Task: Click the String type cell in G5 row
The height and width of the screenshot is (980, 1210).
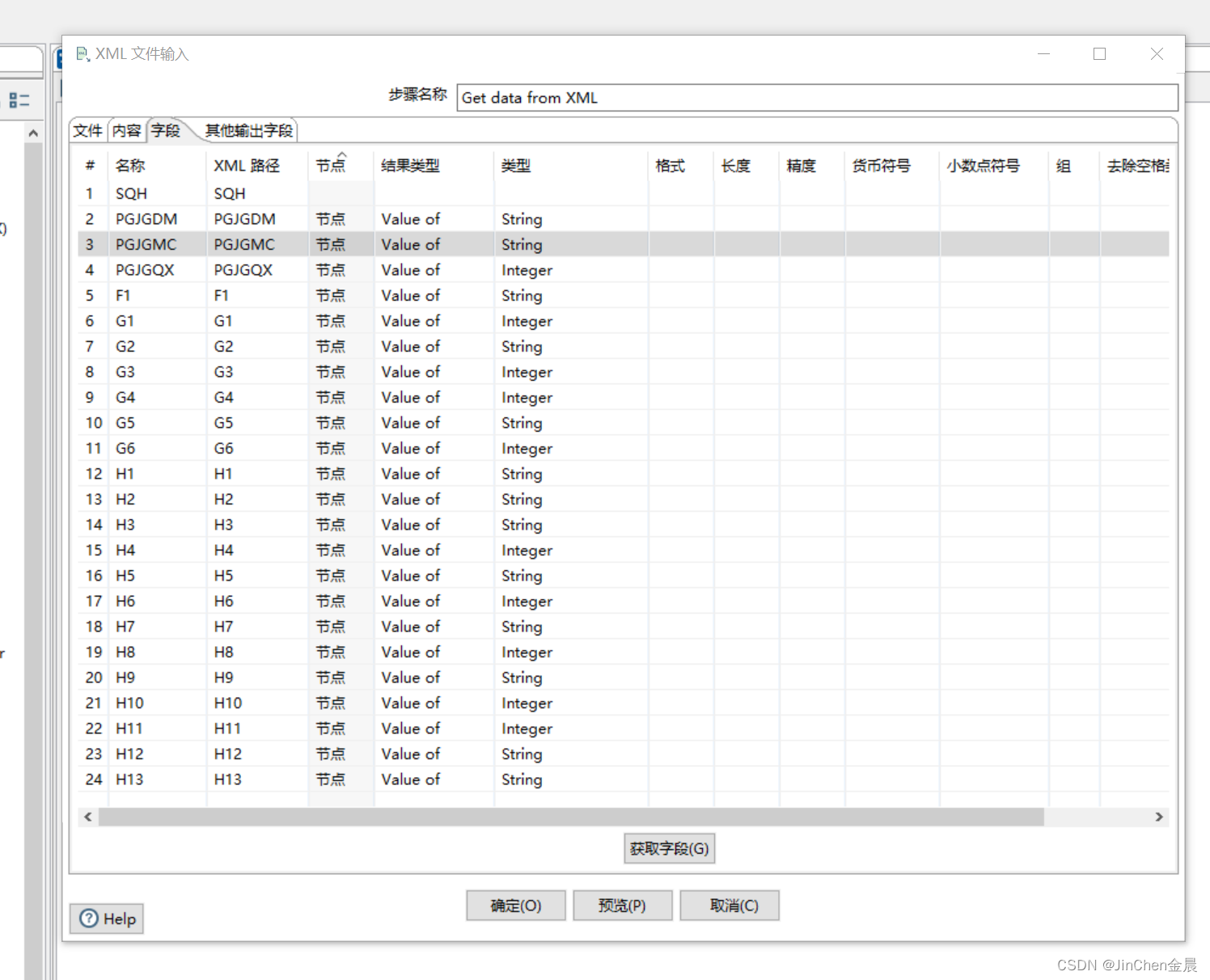Action: point(570,423)
